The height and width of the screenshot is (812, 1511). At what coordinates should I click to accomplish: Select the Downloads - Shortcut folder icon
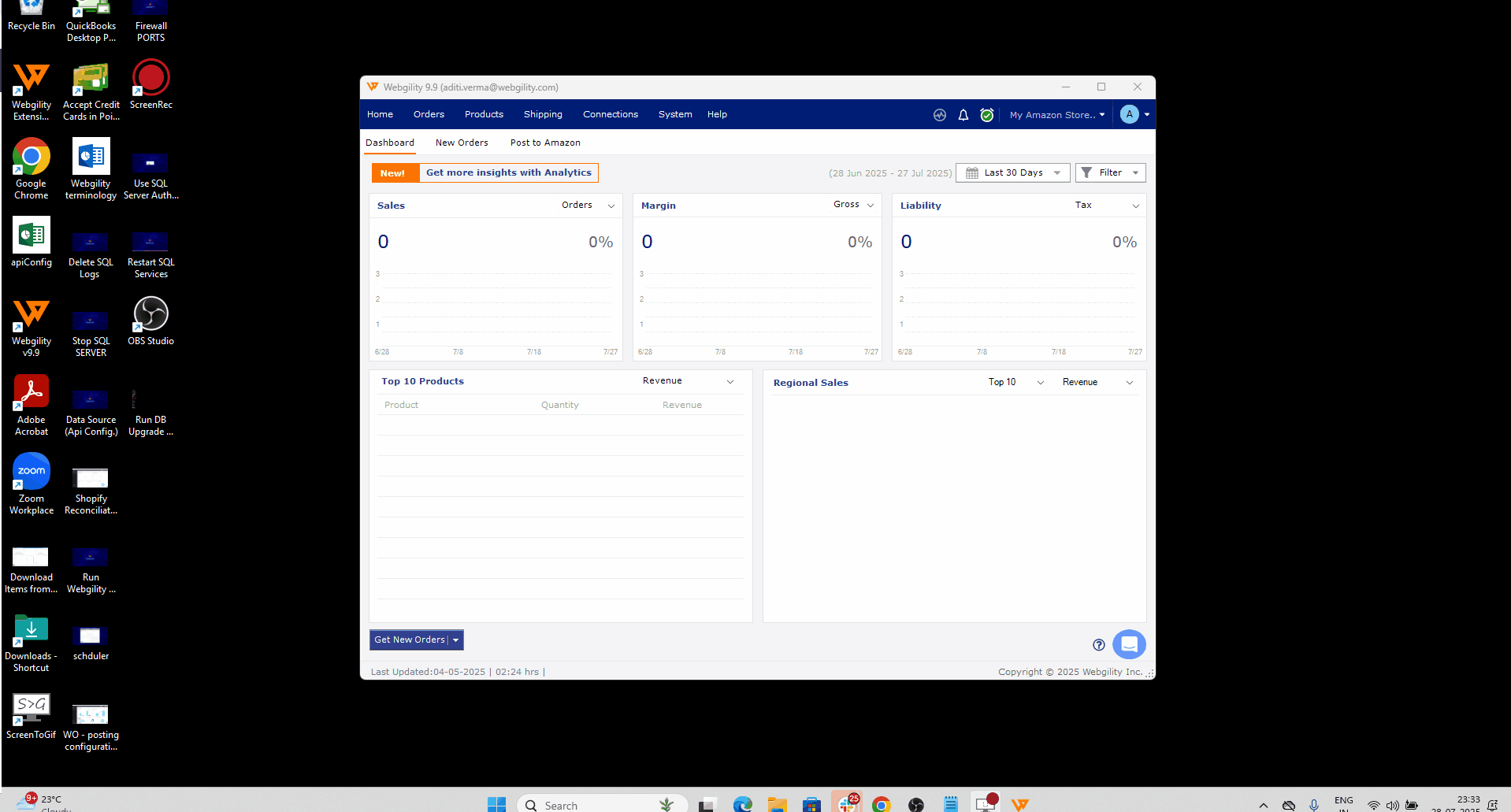[32, 643]
